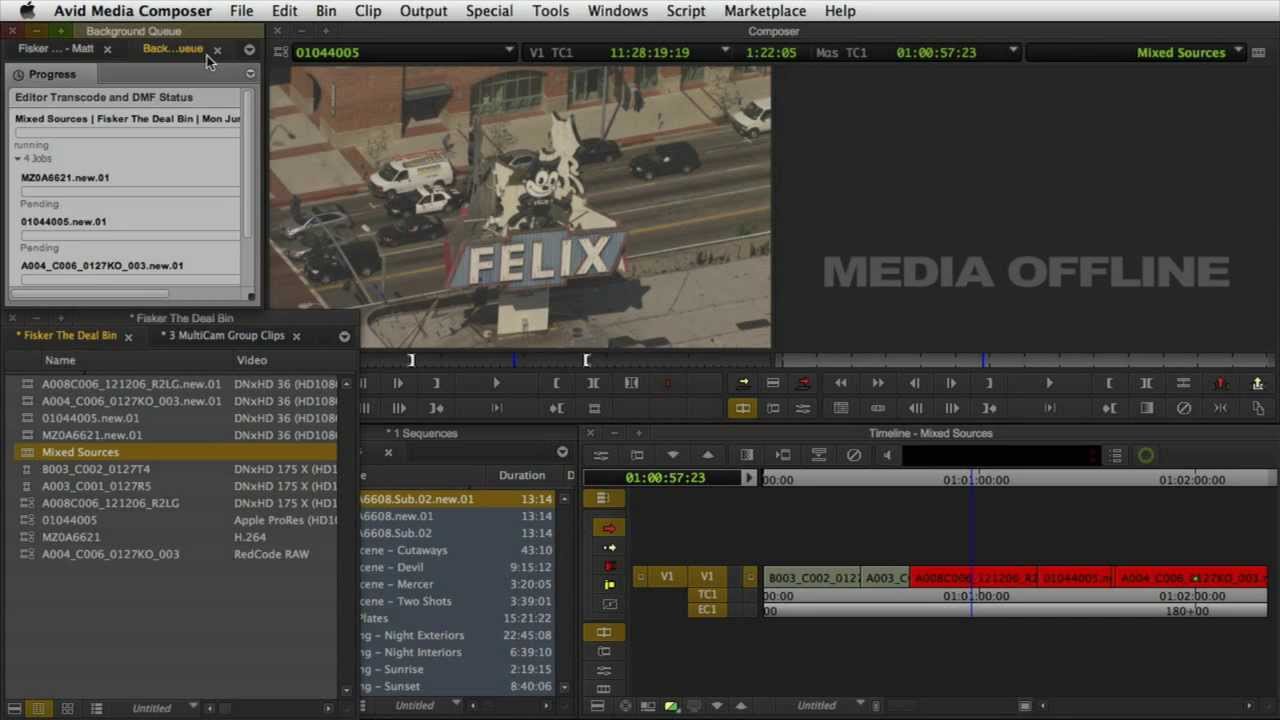Switch bin to text view button
The image size is (1280, 720).
coord(38,708)
